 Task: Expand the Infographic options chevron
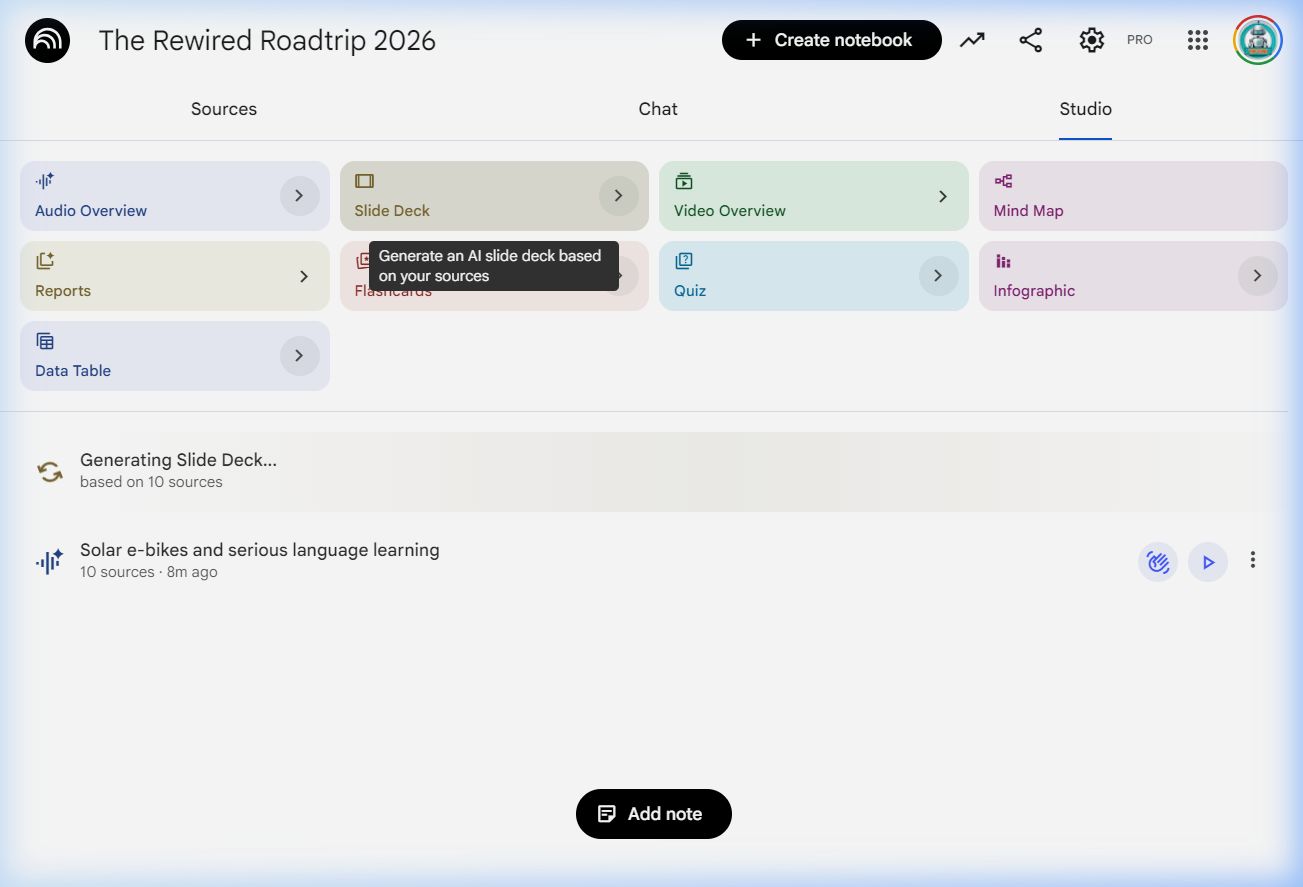pyautogui.click(x=1257, y=276)
